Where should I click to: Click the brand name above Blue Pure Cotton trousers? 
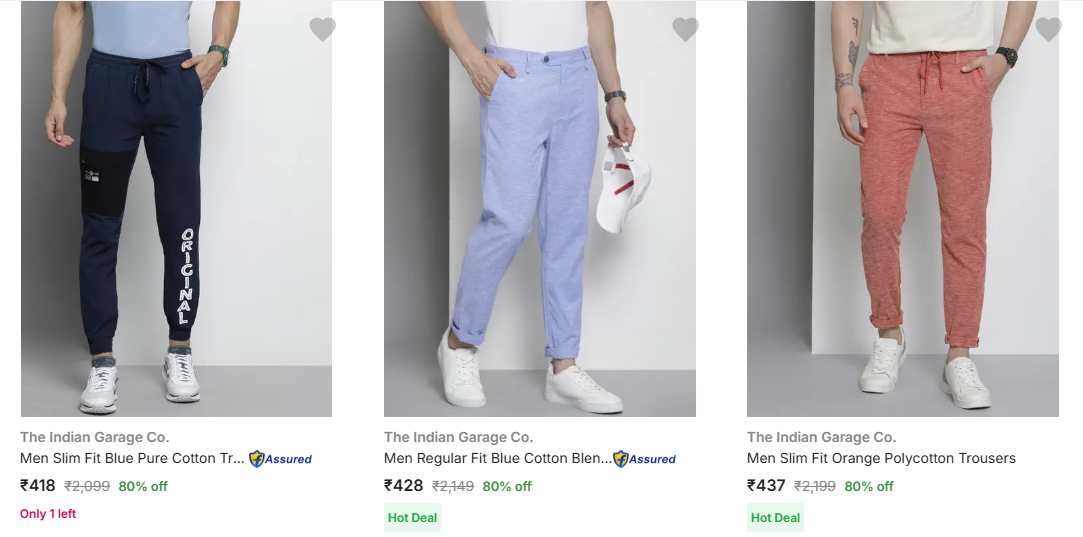95,437
